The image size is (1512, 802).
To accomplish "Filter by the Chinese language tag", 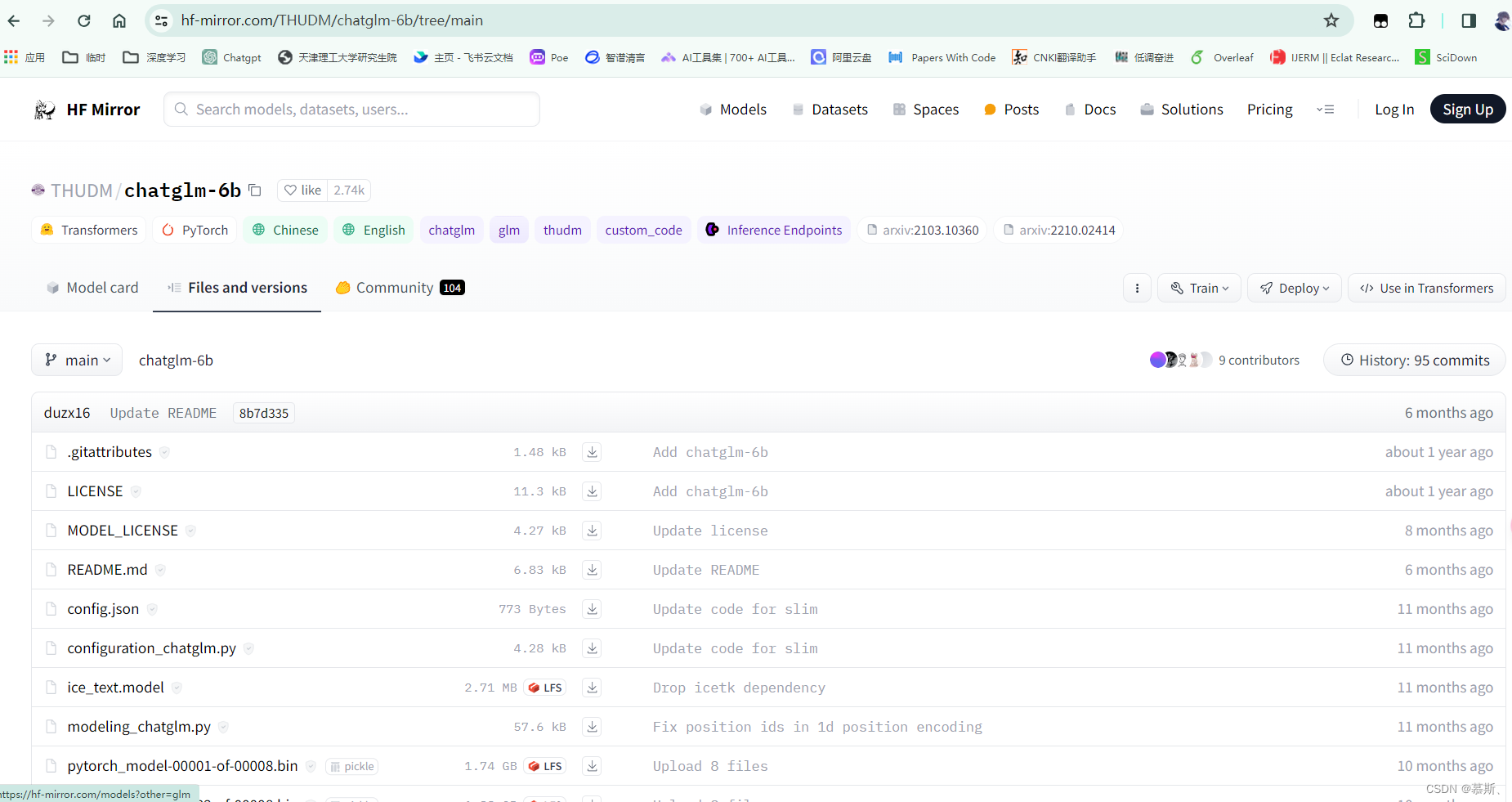I will pyautogui.click(x=285, y=230).
